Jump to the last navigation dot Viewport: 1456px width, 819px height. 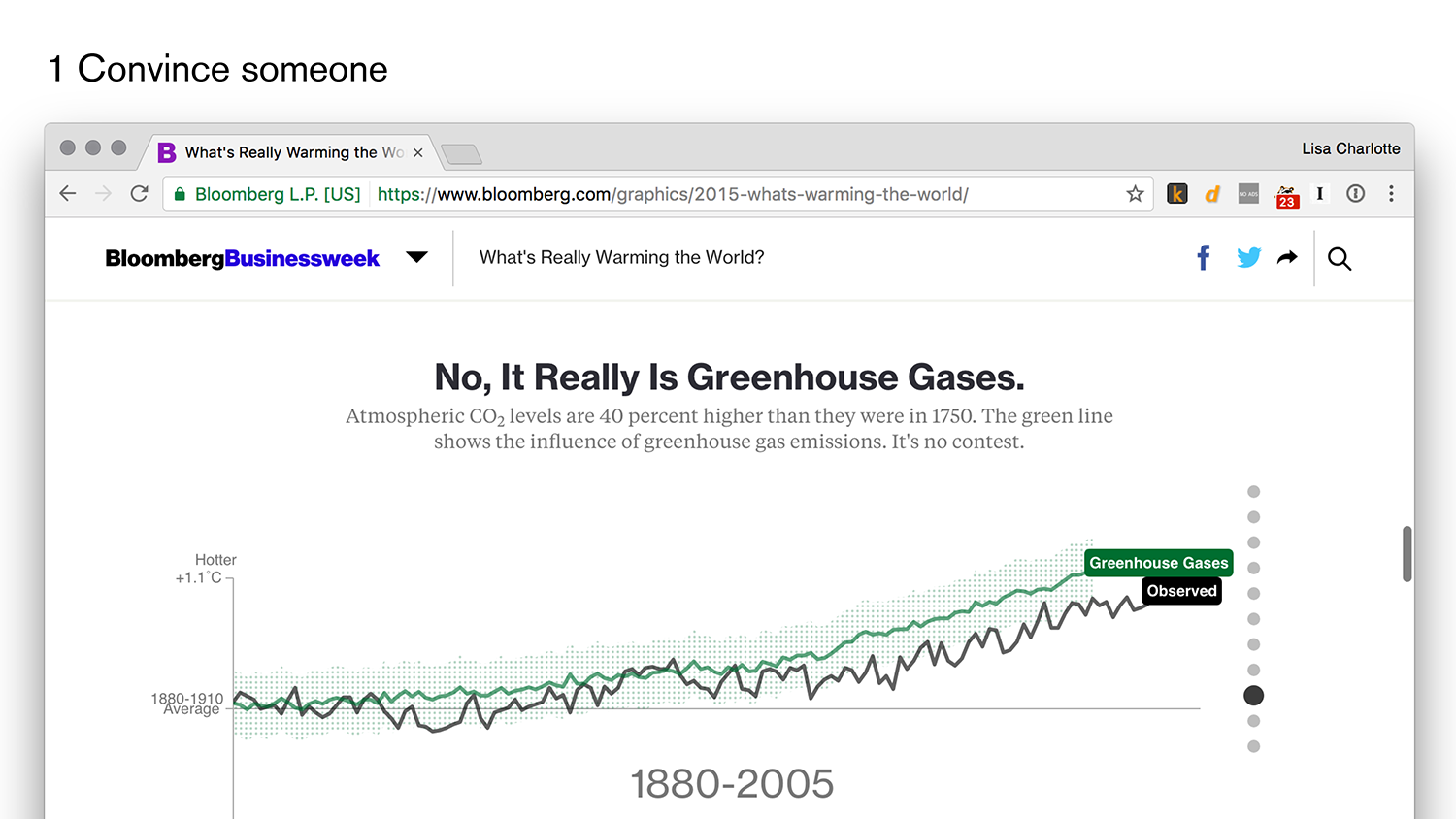click(1254, 746)
